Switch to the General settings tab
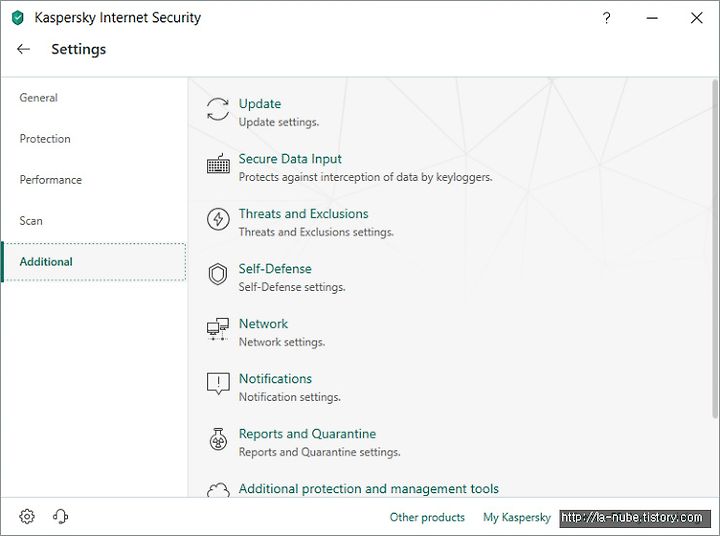This screenshot has height=536, width=720. pos(39,98)
